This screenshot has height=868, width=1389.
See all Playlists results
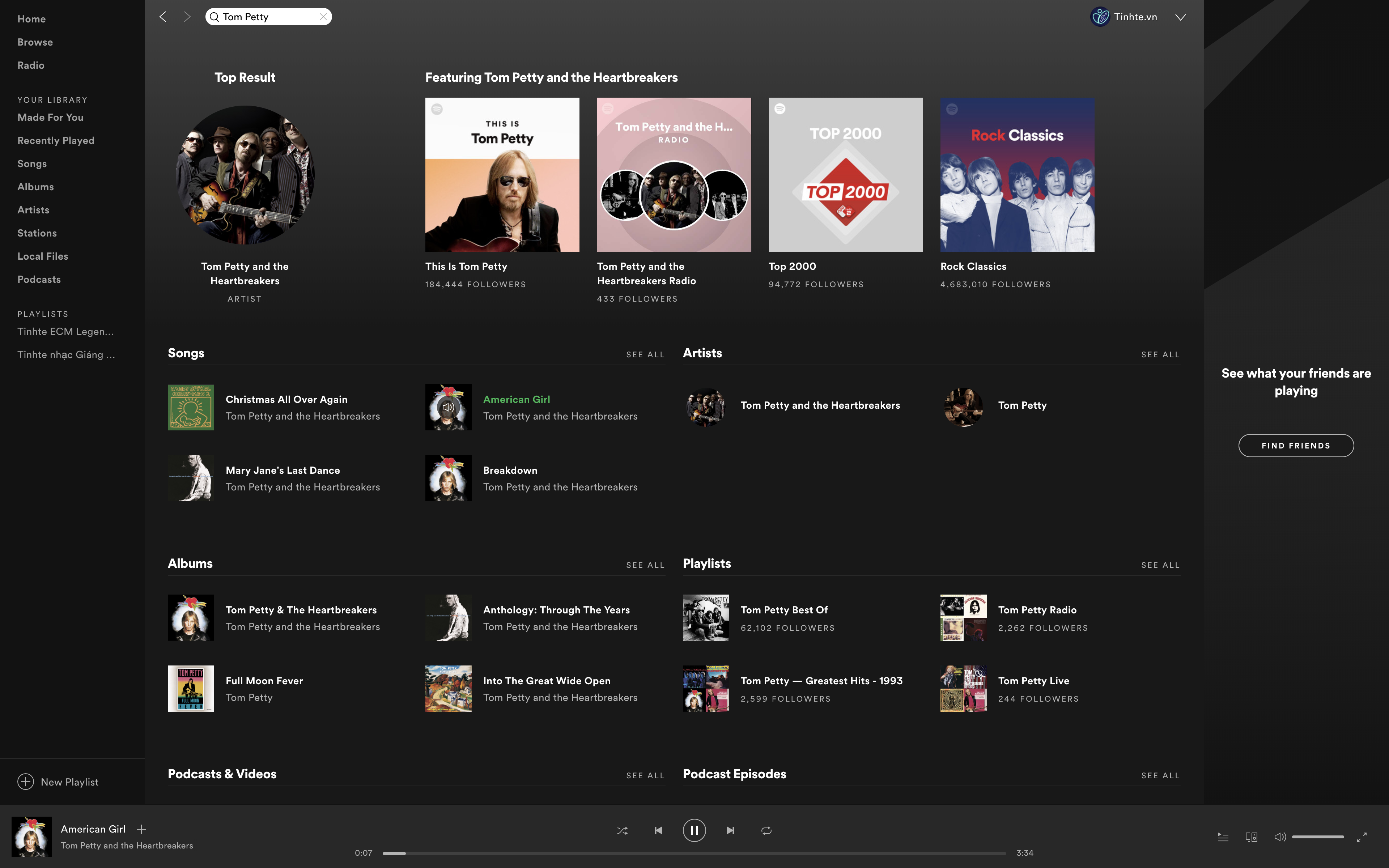click(1160, 565)
